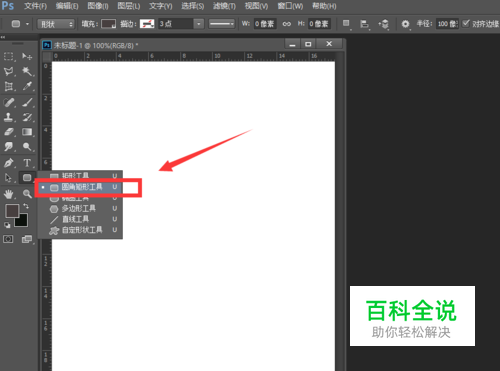
Task: Click the stroke color swatch
Action: click(147, 24)
